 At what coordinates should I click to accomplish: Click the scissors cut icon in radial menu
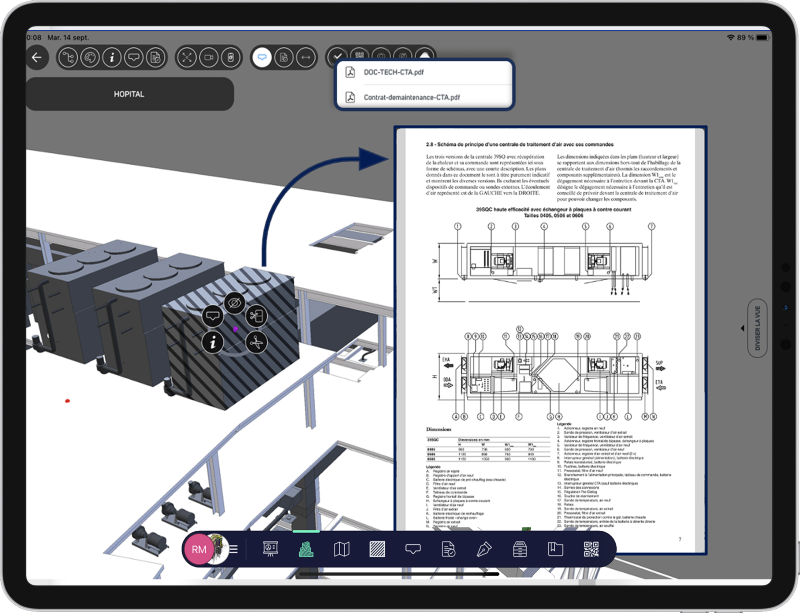[x=257, y=343]
